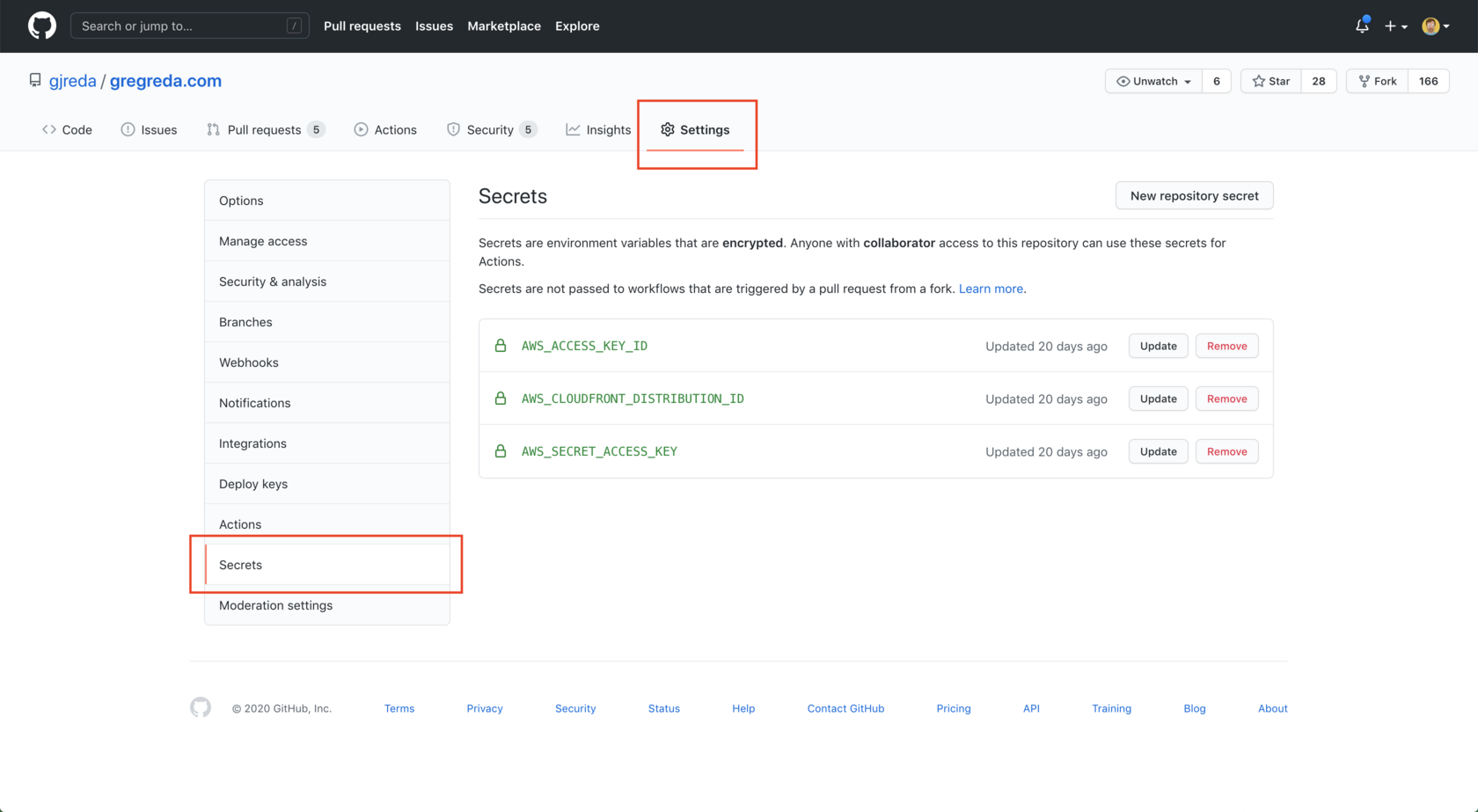Viewport: 1478px width, 812px height.
Task: Switch to repository Pull requests tab
Action: click(266, 129)
